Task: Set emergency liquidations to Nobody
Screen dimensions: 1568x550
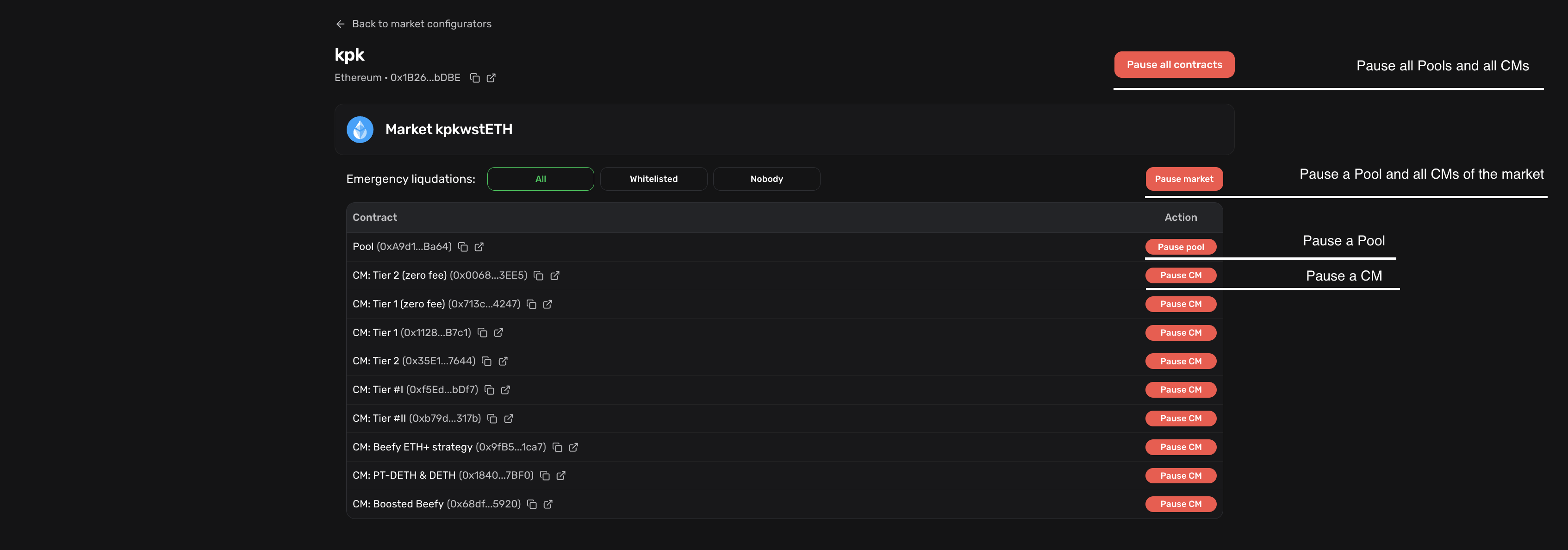Action: 766,179
